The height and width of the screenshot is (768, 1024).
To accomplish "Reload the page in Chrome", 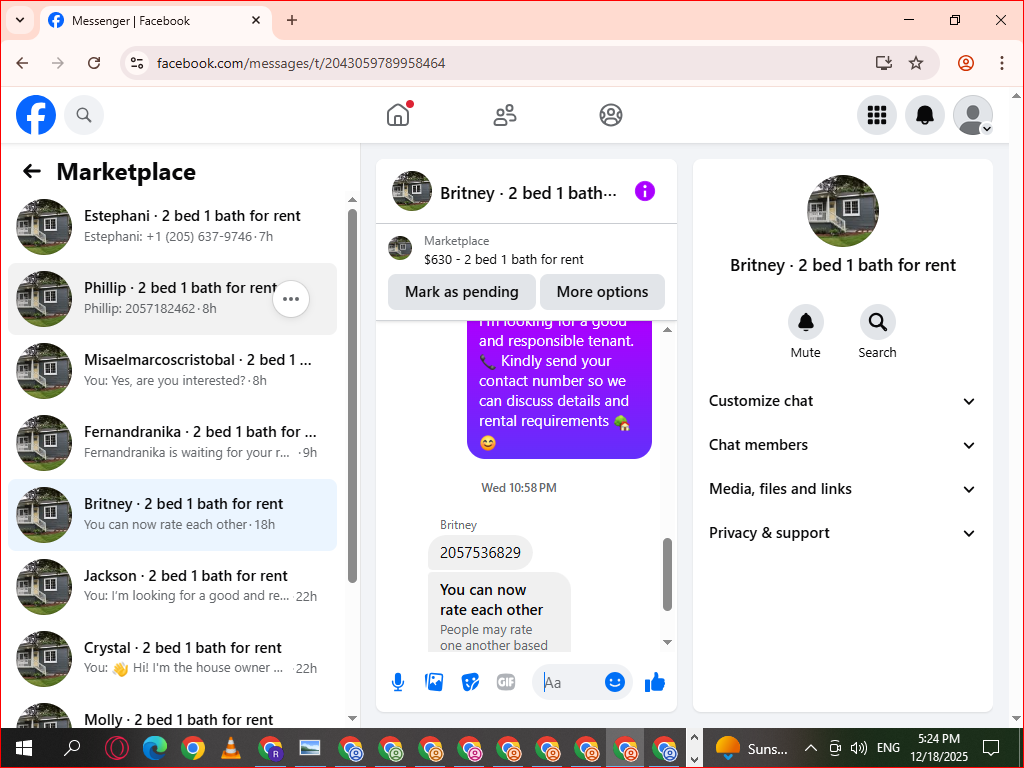I will pos(94,63).
